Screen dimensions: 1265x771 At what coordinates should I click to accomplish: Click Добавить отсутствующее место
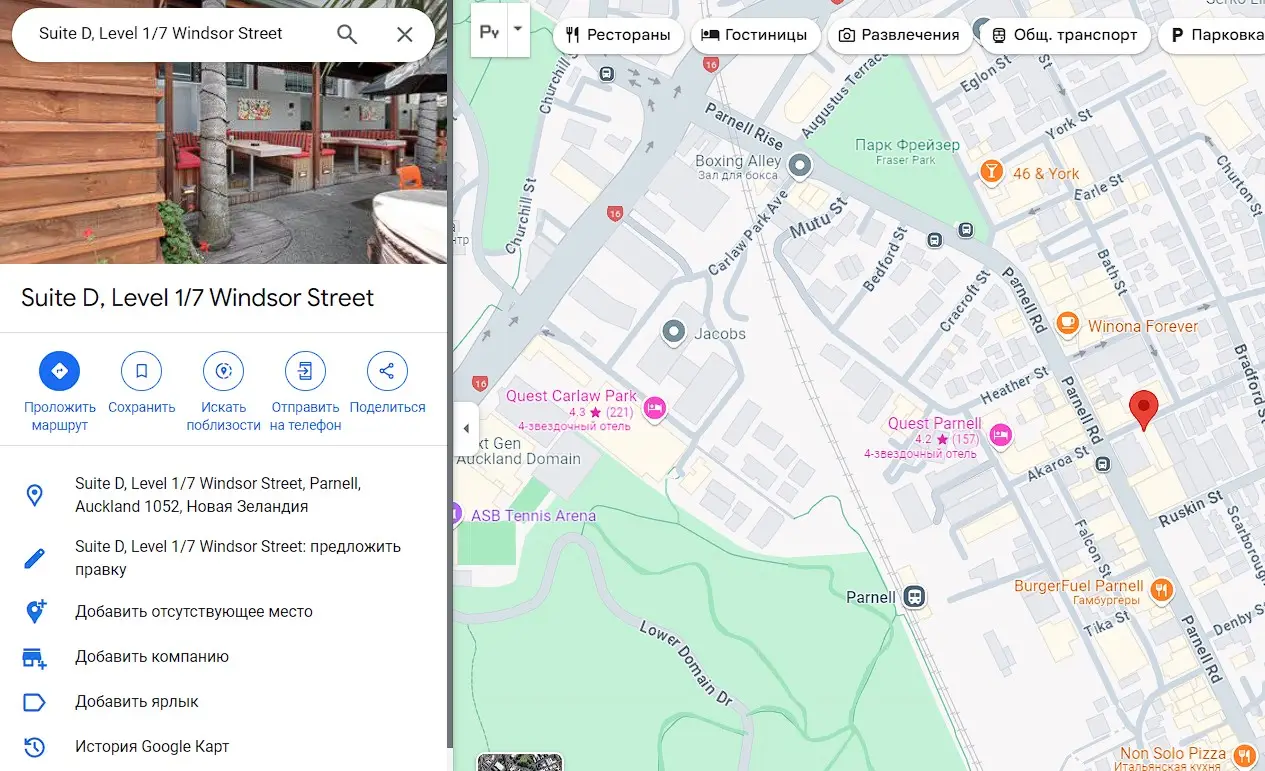(194, 611)
